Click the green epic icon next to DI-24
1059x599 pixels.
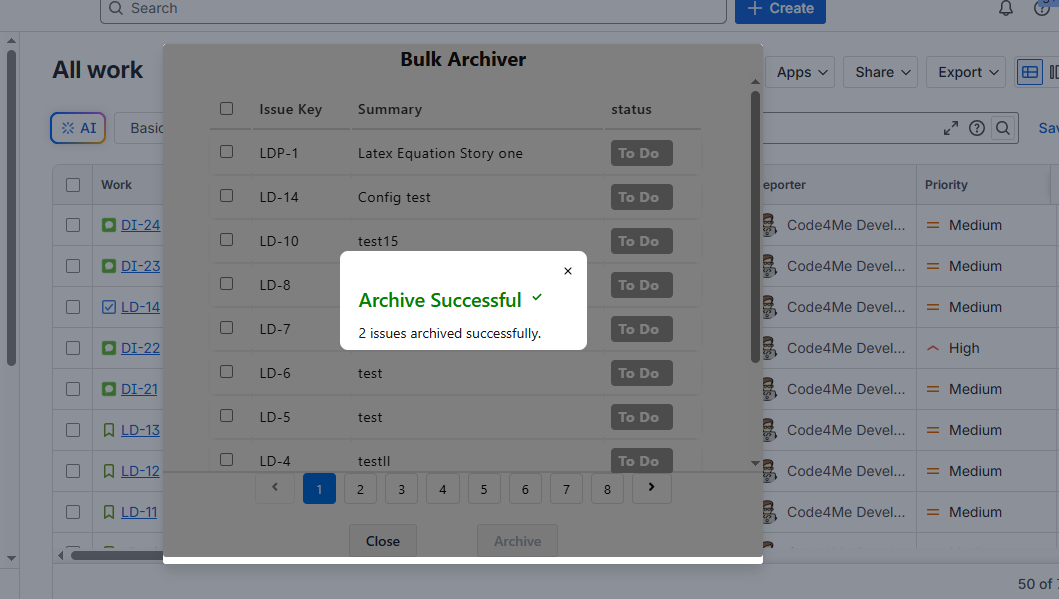tap(107, 224)
